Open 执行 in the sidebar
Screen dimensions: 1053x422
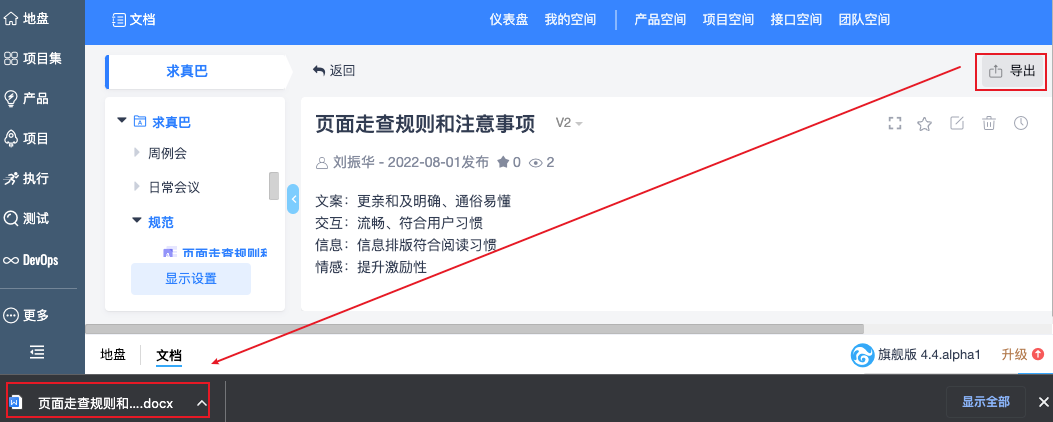27,179
